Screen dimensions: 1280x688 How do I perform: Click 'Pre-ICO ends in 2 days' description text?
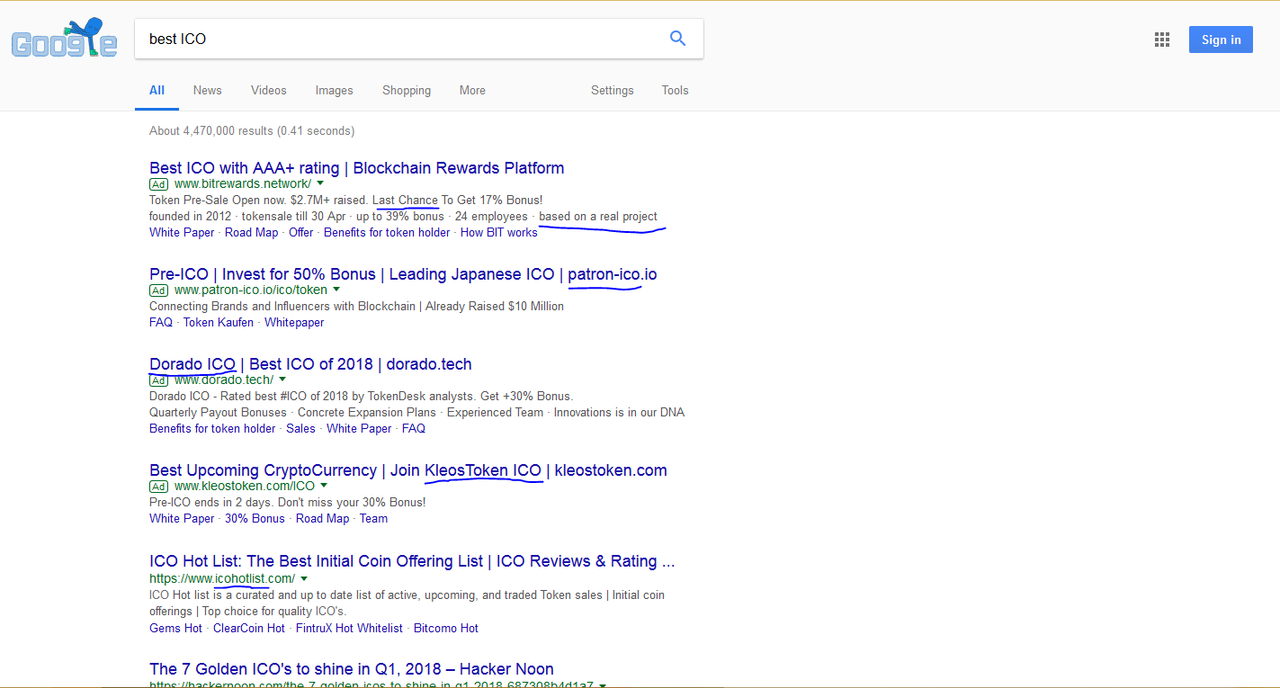click(287, 502)
